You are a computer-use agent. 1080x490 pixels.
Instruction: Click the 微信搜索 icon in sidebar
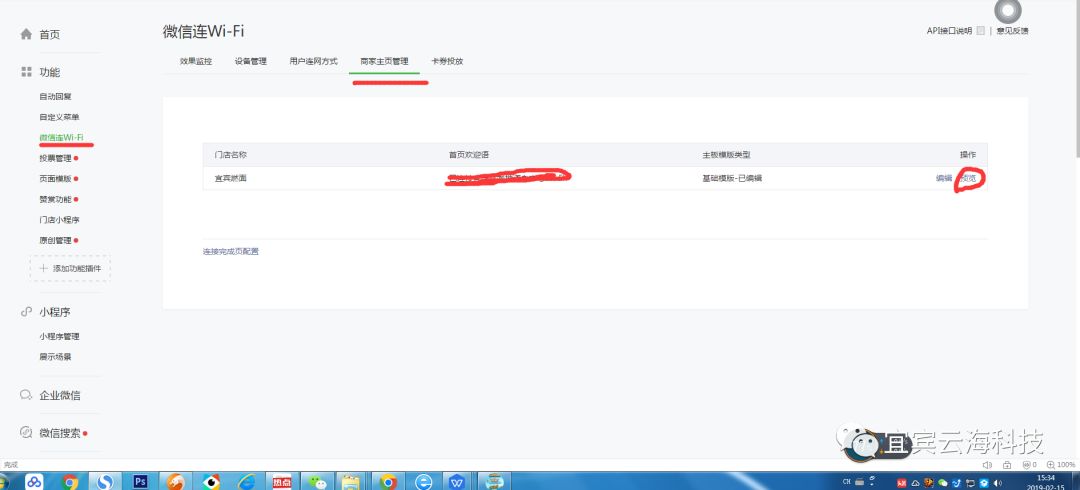point(26,433)
